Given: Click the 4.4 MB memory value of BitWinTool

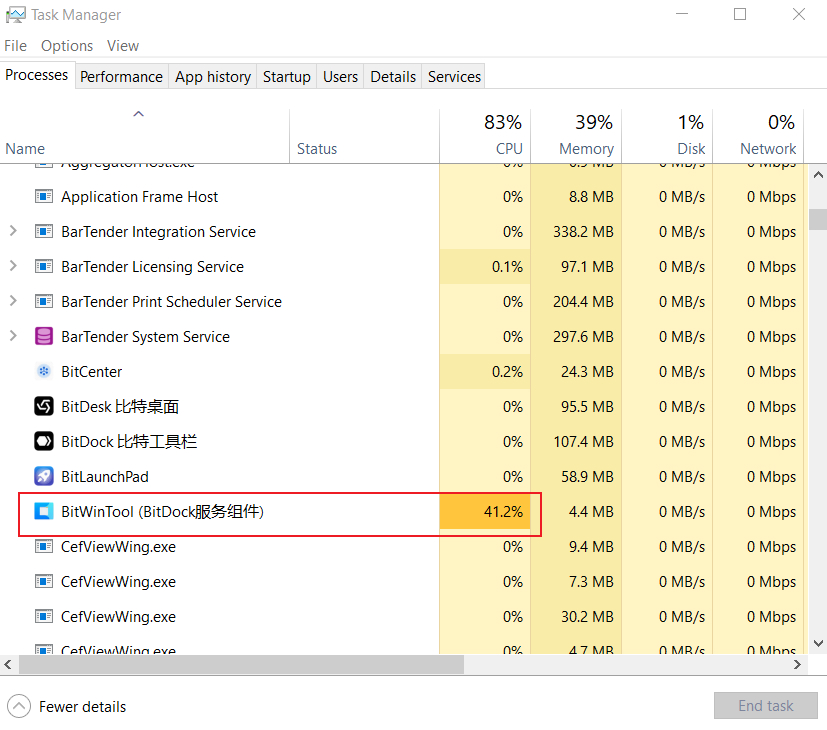Looking at the screenshot, I should point(591,512).
